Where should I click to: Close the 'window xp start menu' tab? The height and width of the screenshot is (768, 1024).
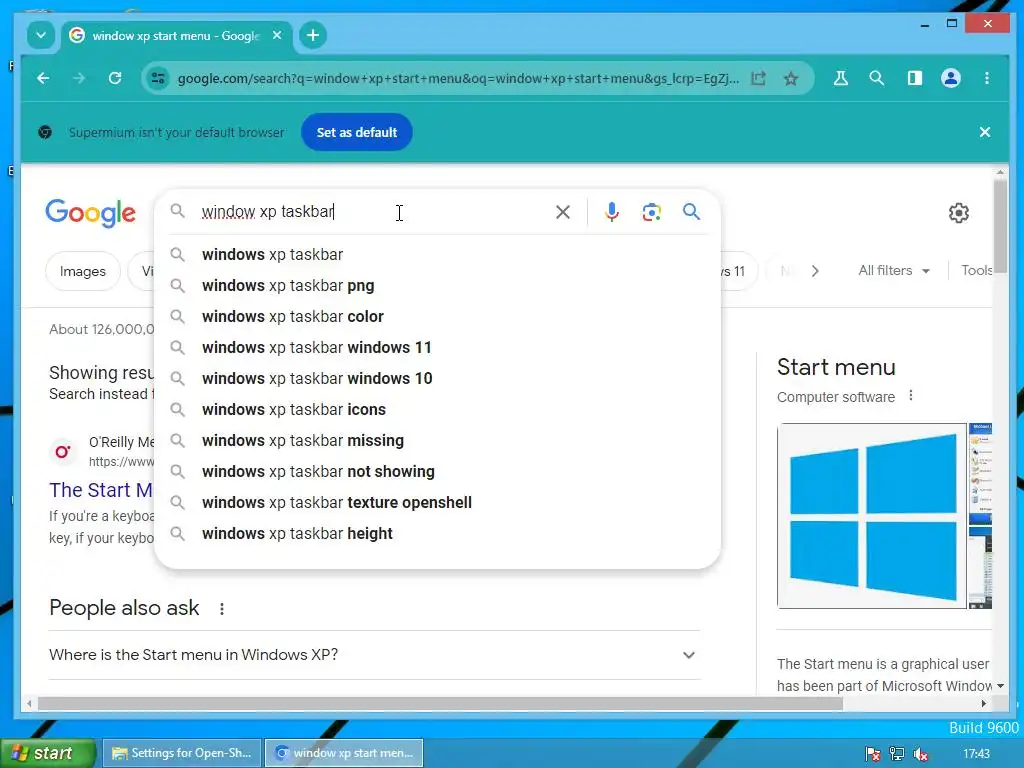[277, 35]
